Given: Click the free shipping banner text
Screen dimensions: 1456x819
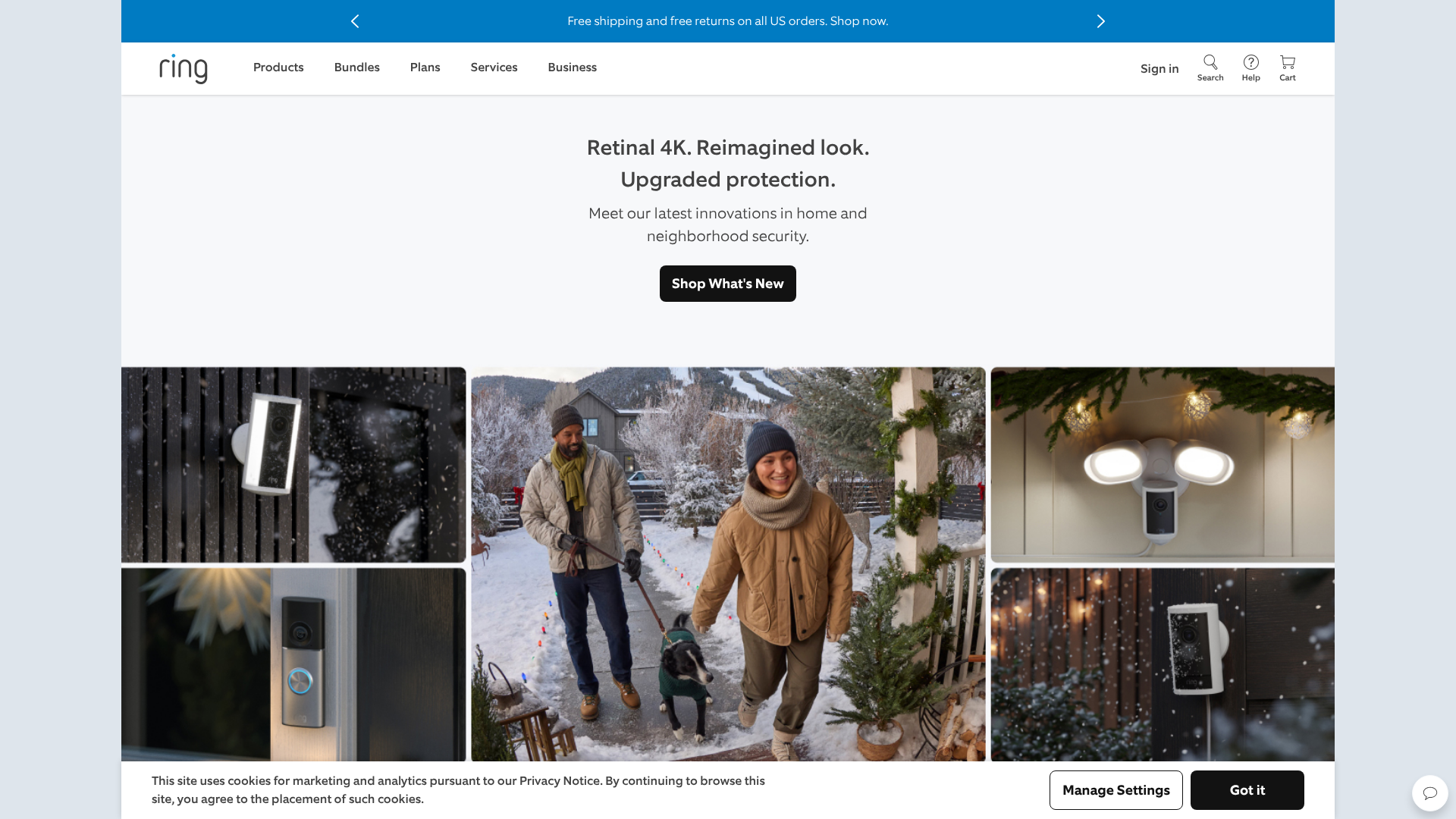Looking at the screenshot, I should [x=727, y=21].
